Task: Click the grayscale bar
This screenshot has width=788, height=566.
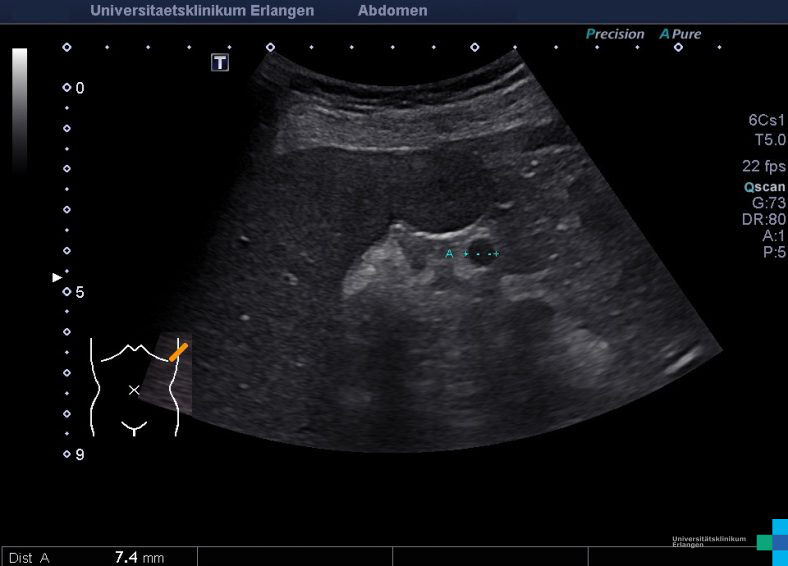Action: pyautogui.click(x=20, y=110)
